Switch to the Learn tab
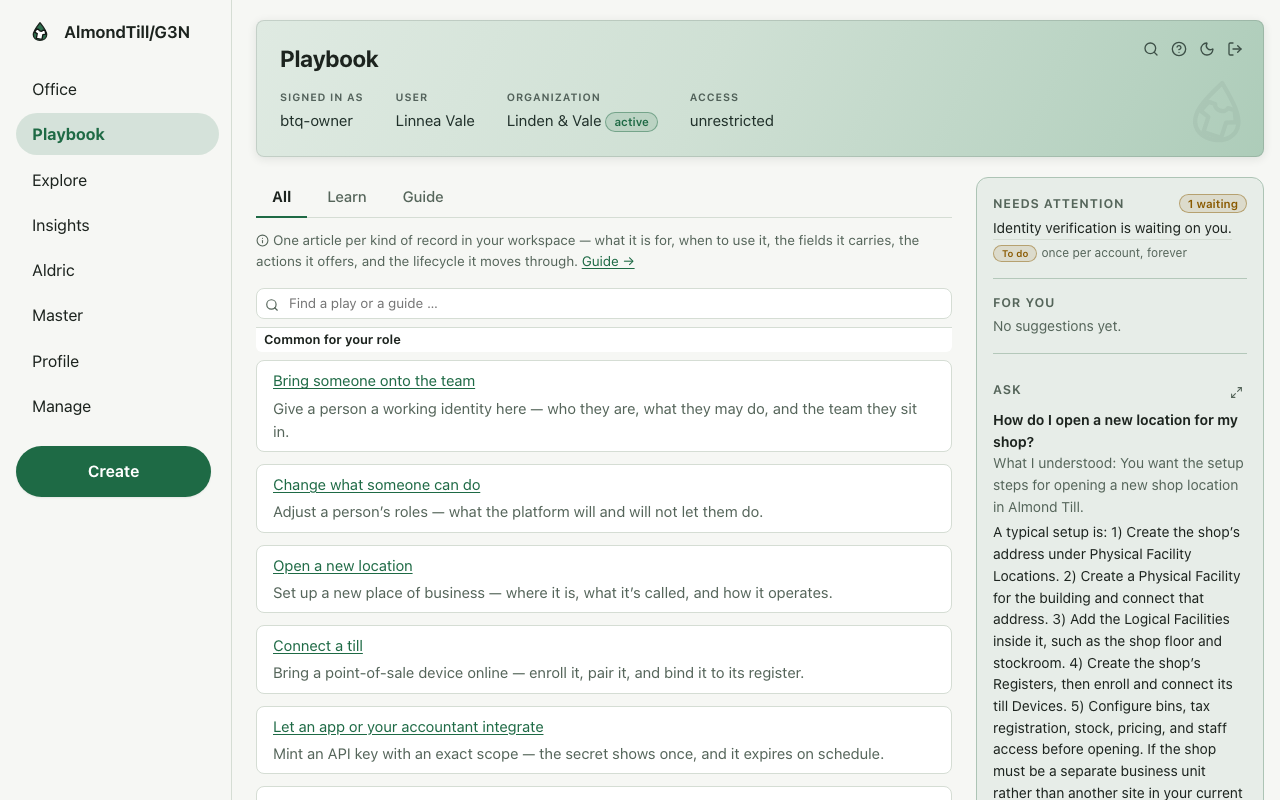This screenshot has height=800, width=1280. coord(347,197)
